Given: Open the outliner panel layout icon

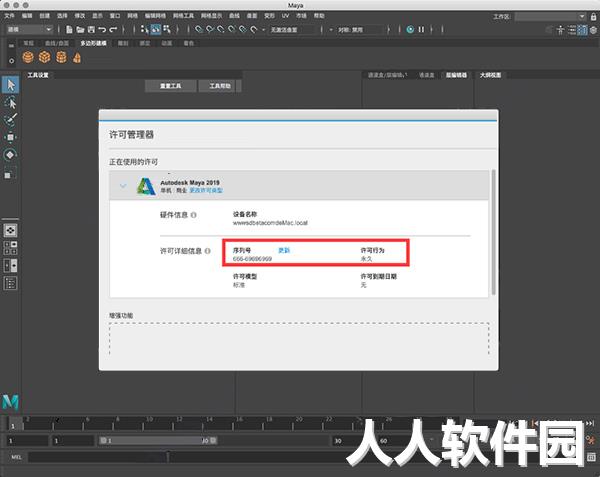Looking at the screenshot, I should tap(10, 283).
